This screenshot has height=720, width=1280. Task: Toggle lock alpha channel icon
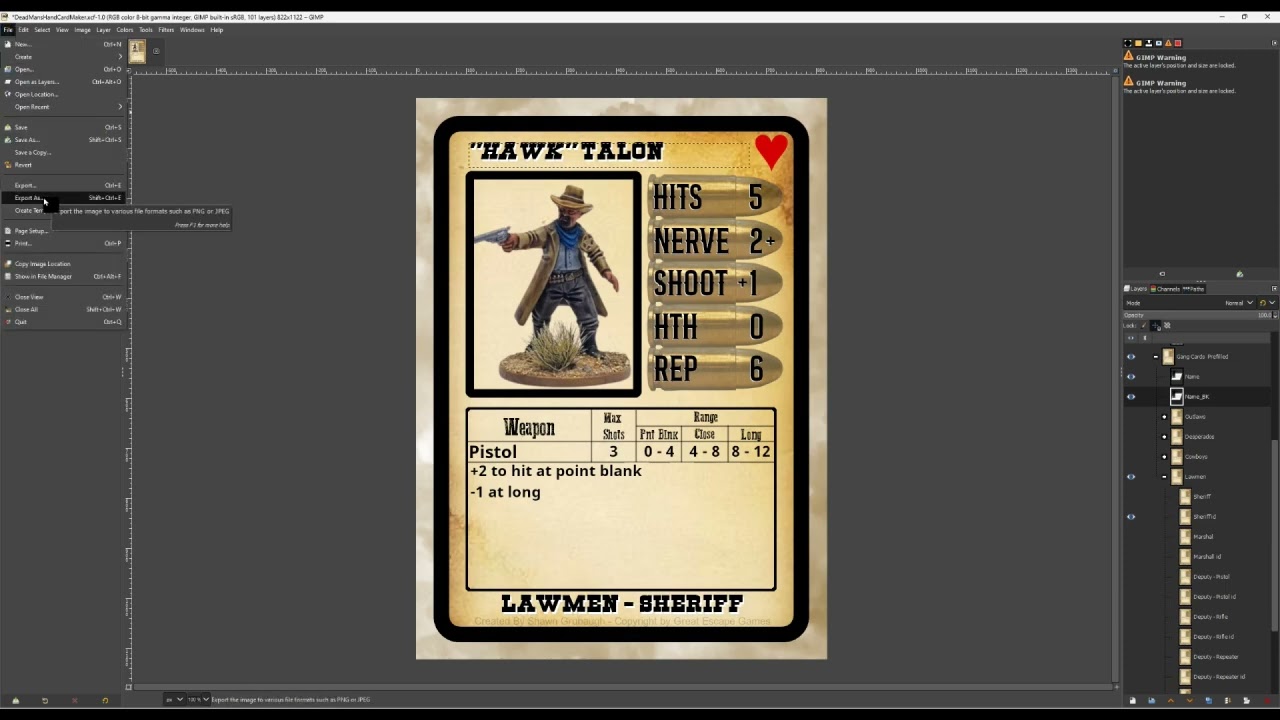click(x=1167, y=325)
